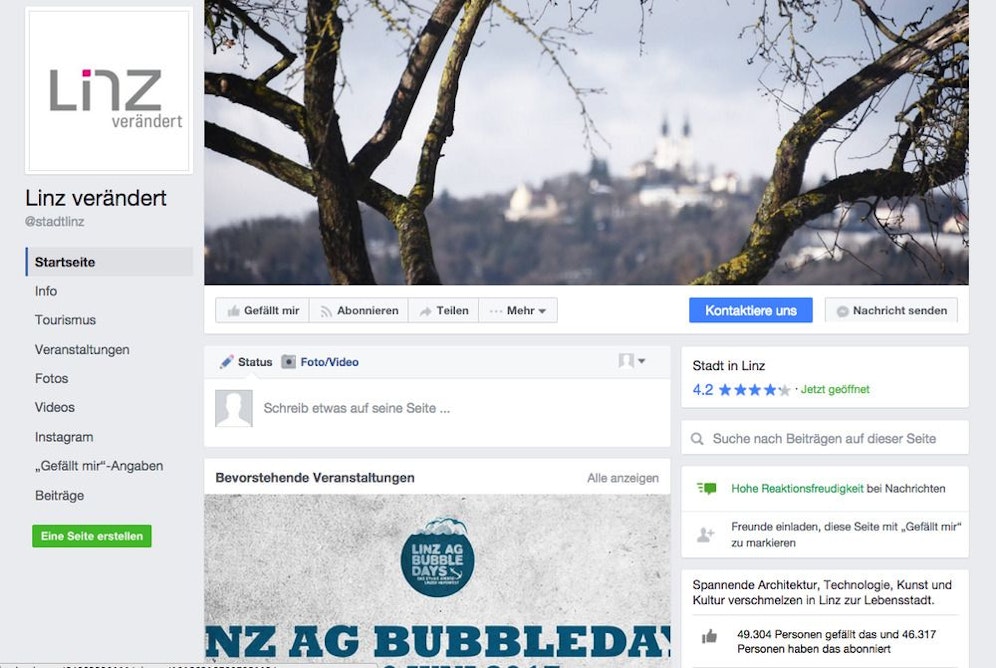
Task: Click the thumbs-up Gefällt mir button
Action: (x=262, y=311)
